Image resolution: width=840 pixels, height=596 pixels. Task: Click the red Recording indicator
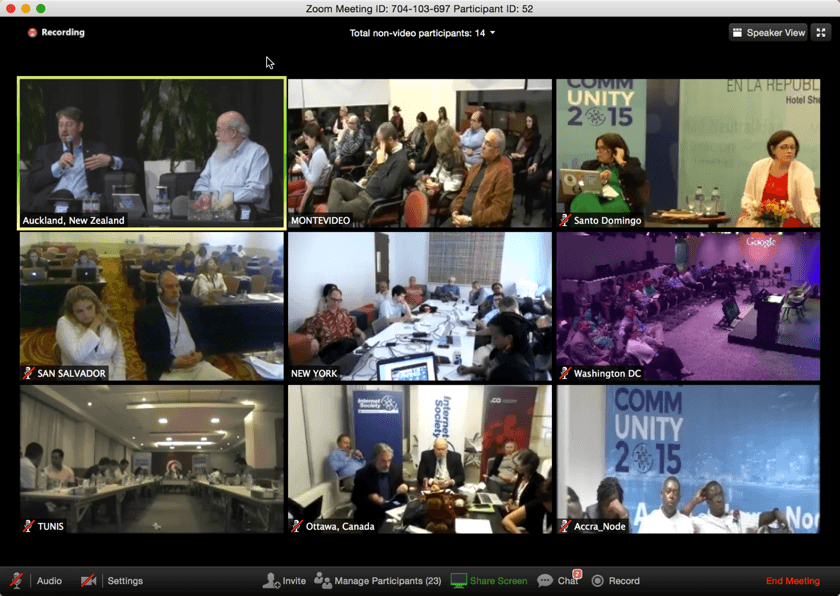pos(32,33)
